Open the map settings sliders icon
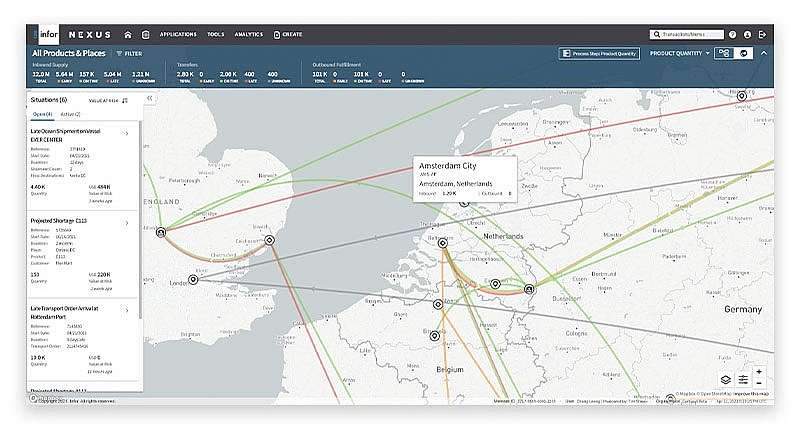 (743, 379)
